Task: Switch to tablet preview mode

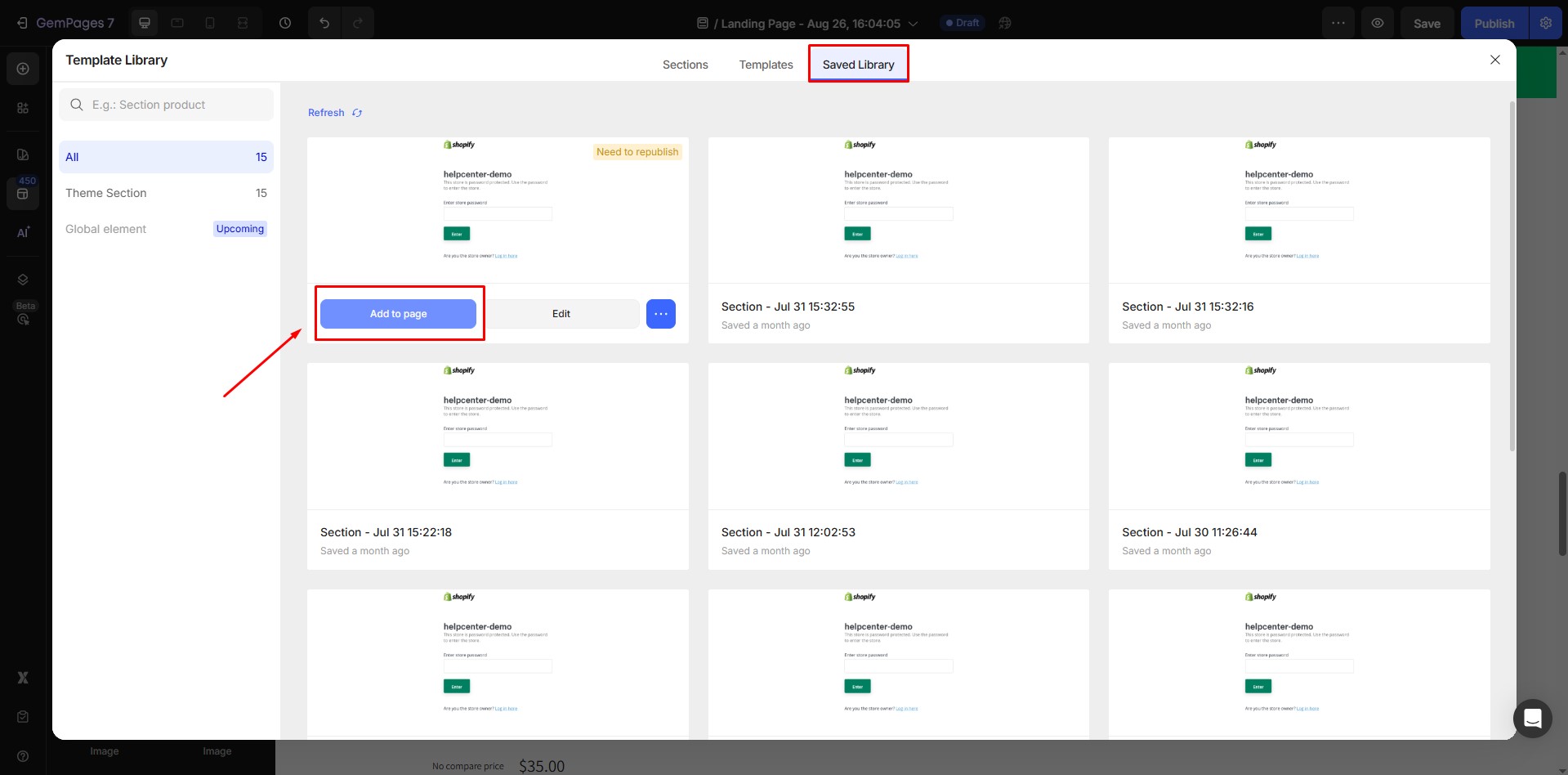Action: pos(177,23)
